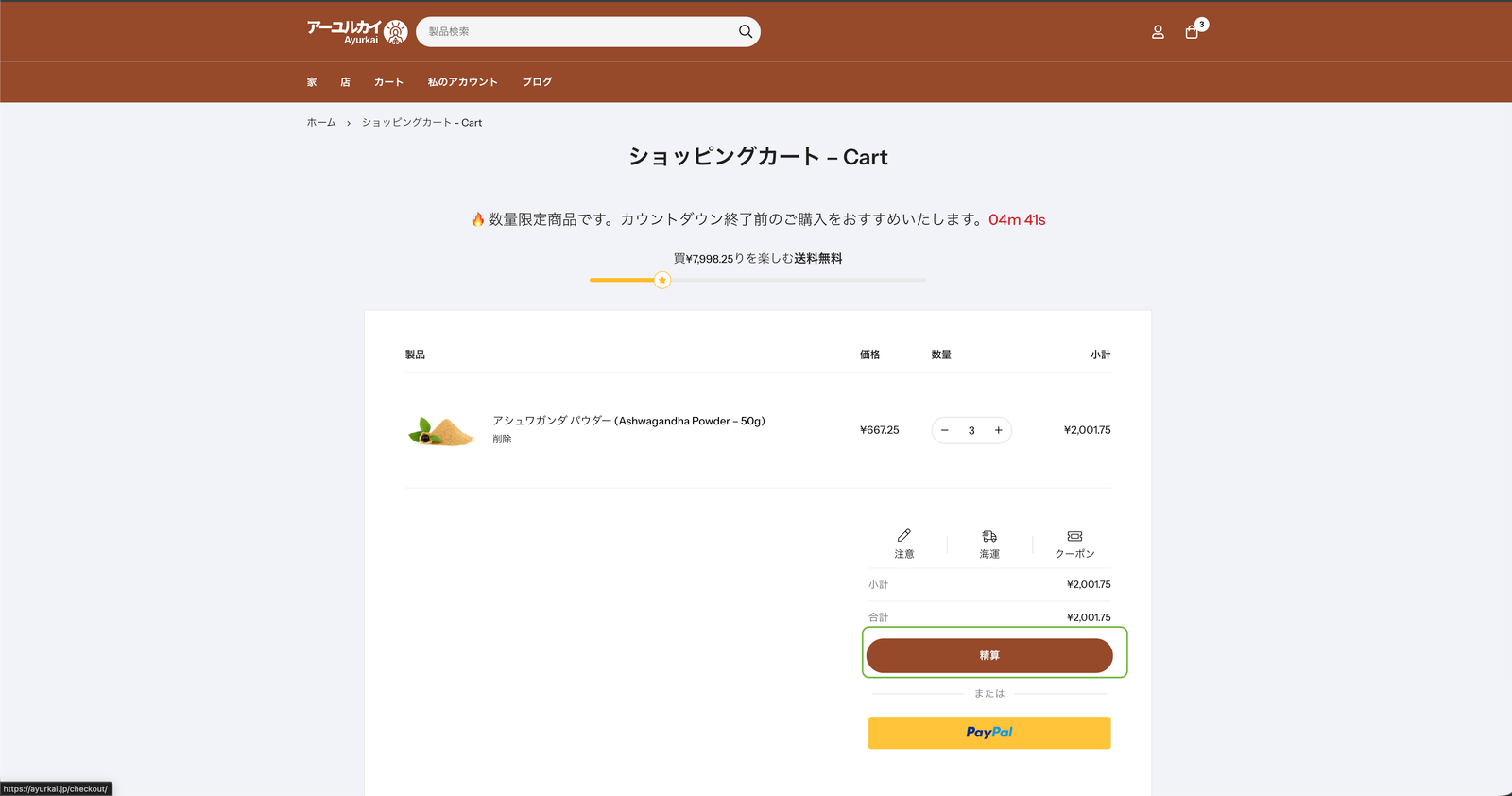This screenshot has height=796, width=1512.
Task: Increase quantity with the plus button
Action: coord(998,430)
